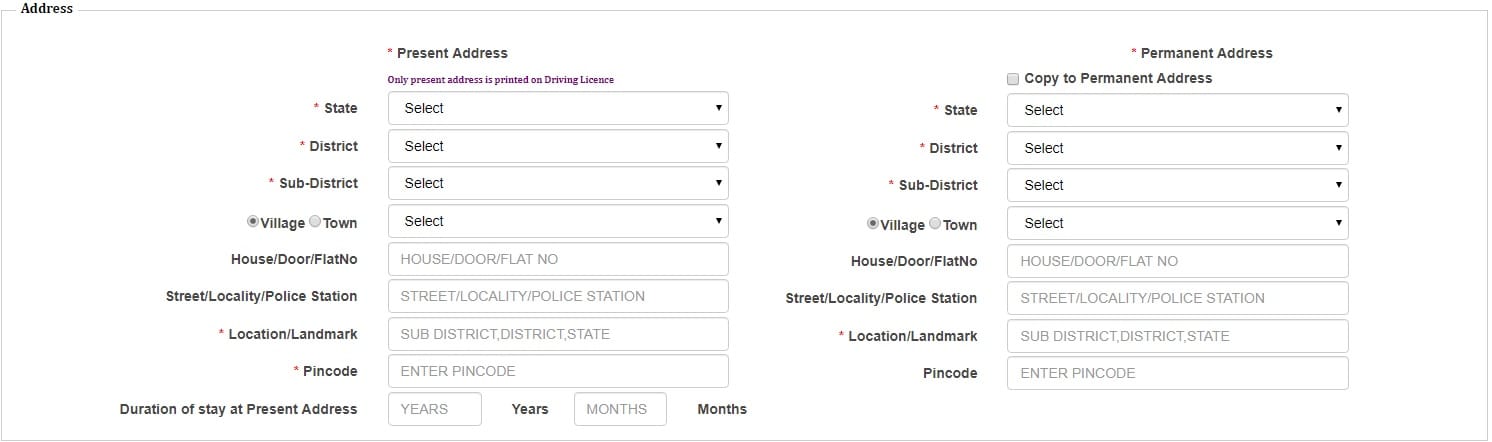Select Town radio for Present Address
This screenshot has height=442, width=1492.
[x=315, y=222]
